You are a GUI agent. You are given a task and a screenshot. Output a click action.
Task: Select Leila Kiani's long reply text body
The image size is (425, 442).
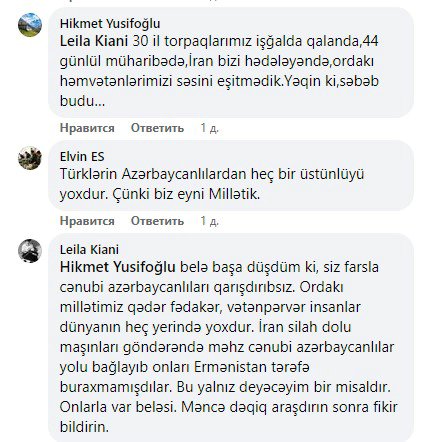tap(229, 347)
